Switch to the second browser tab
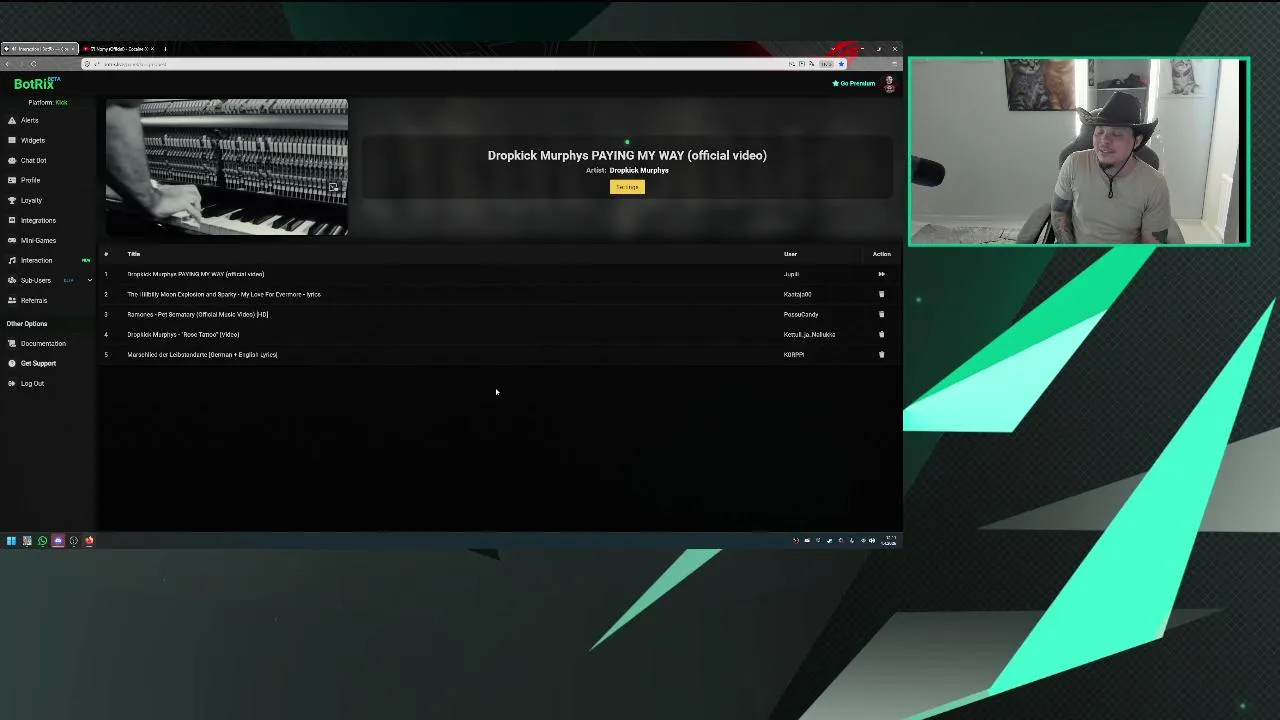 [118, 48]
